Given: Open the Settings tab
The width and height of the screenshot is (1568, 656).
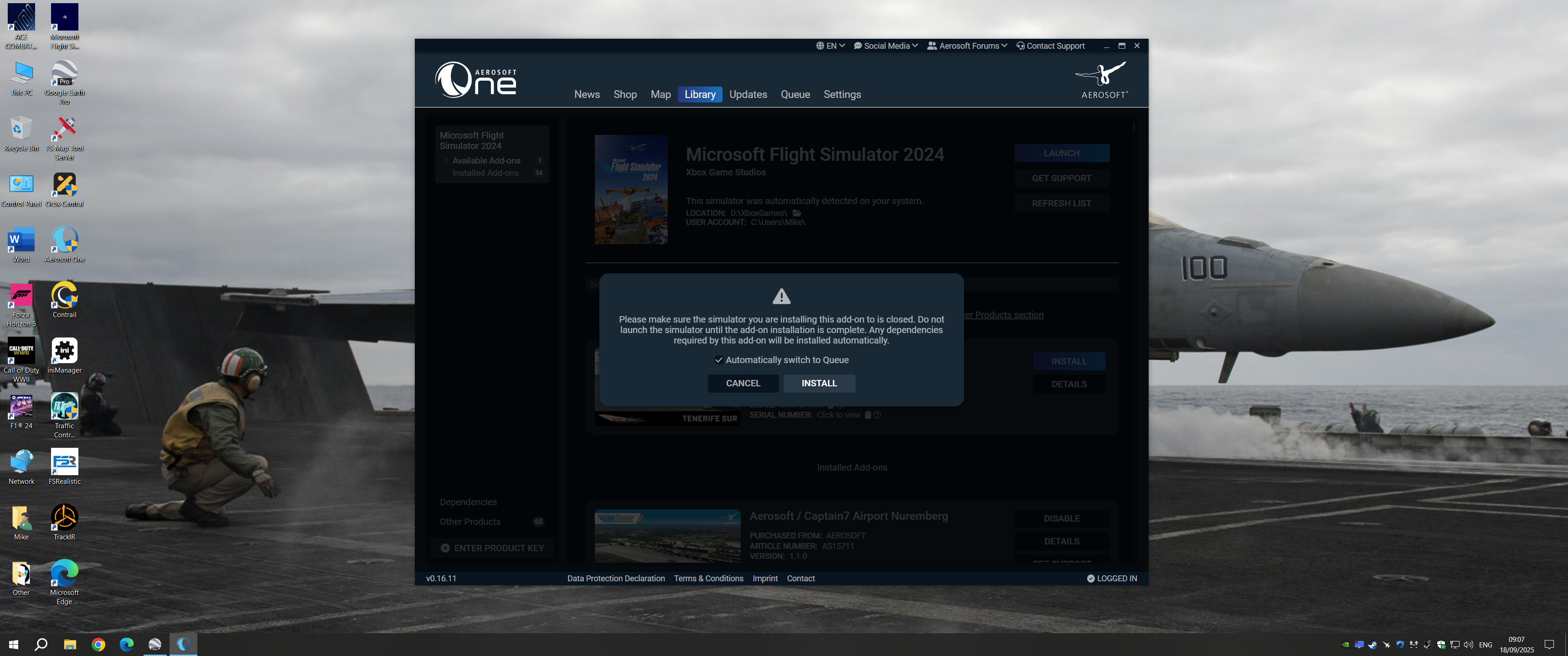Looking at the screenshot, I should click(842, 94).
